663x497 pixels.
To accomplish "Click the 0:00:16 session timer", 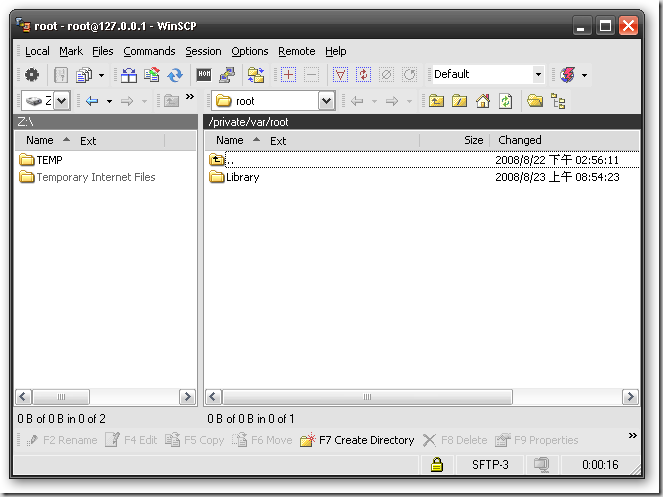I will [600, 464].
